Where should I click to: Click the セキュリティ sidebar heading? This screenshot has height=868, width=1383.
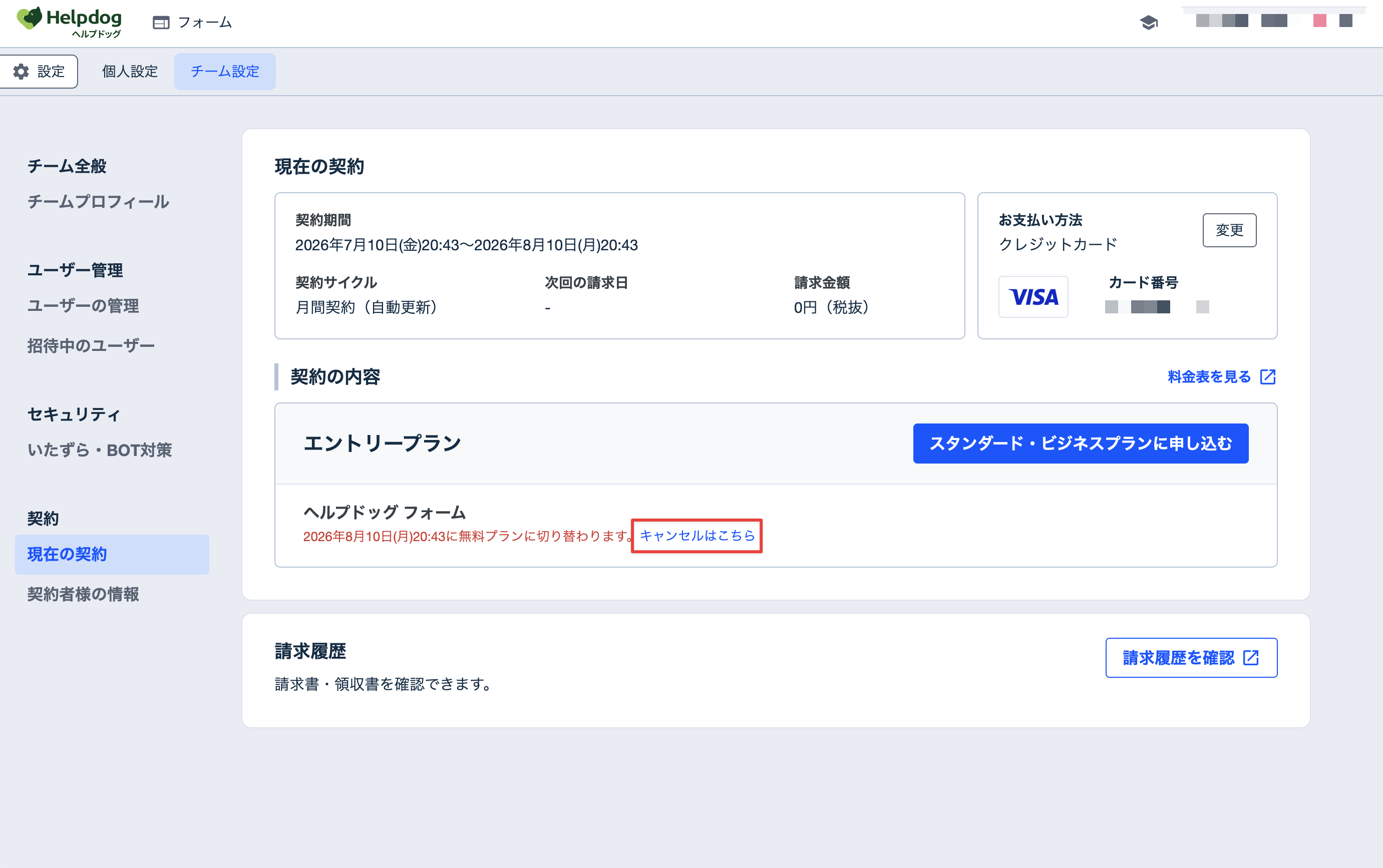74,414
